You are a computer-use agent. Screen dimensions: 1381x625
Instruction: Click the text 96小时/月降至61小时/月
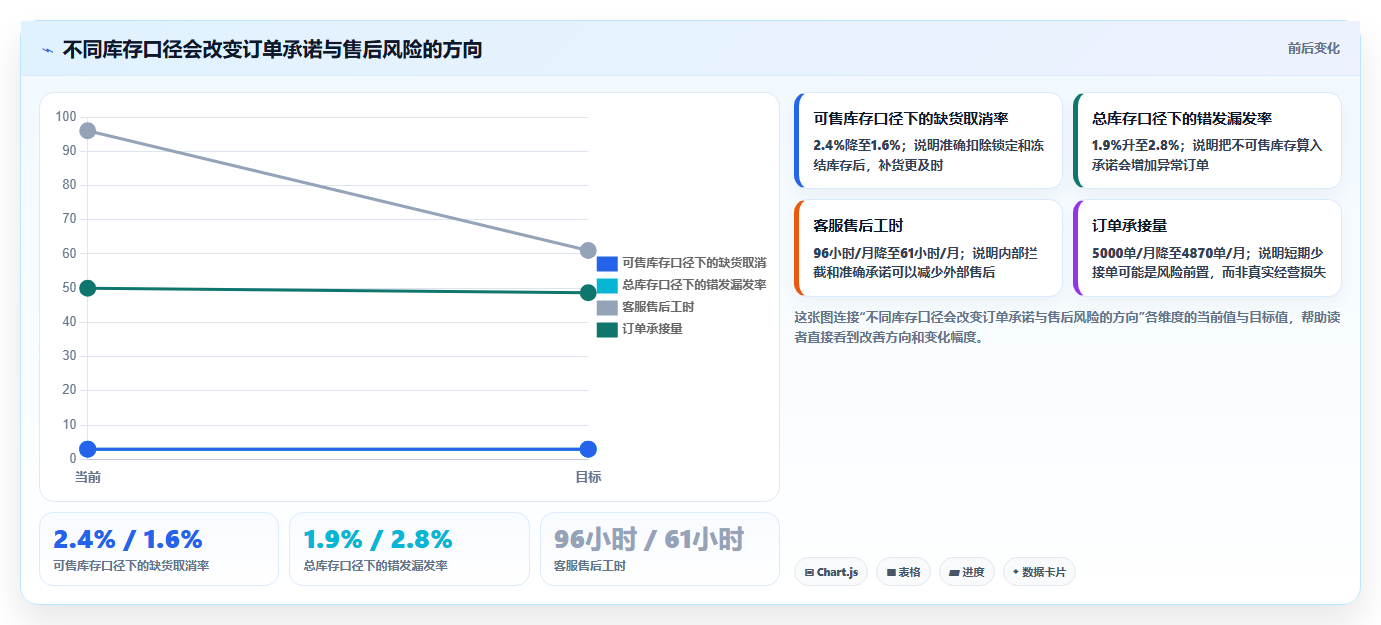click(886, 253)
